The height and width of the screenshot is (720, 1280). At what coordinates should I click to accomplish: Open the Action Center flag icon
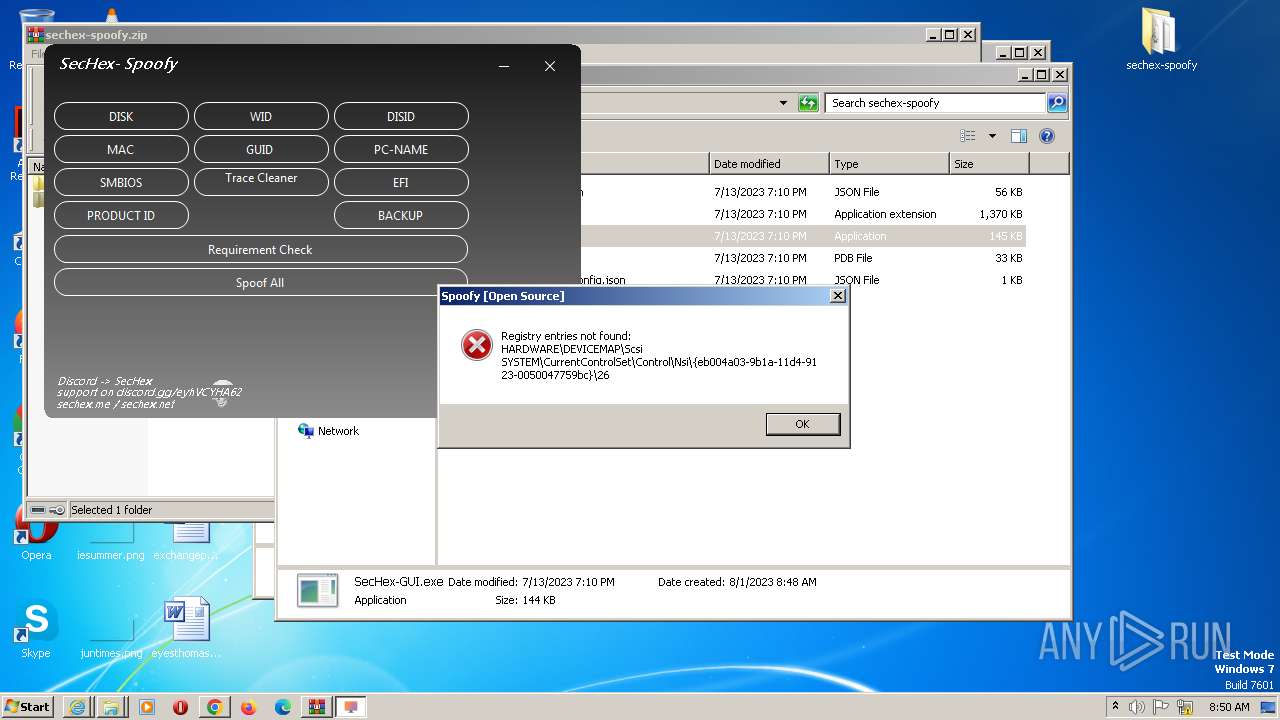click(x=1162, y=707)
